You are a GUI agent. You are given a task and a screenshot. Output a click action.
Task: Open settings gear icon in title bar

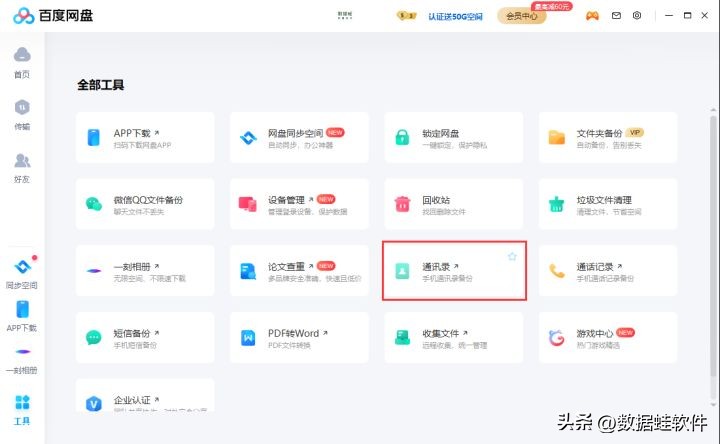tap(637, 16)
